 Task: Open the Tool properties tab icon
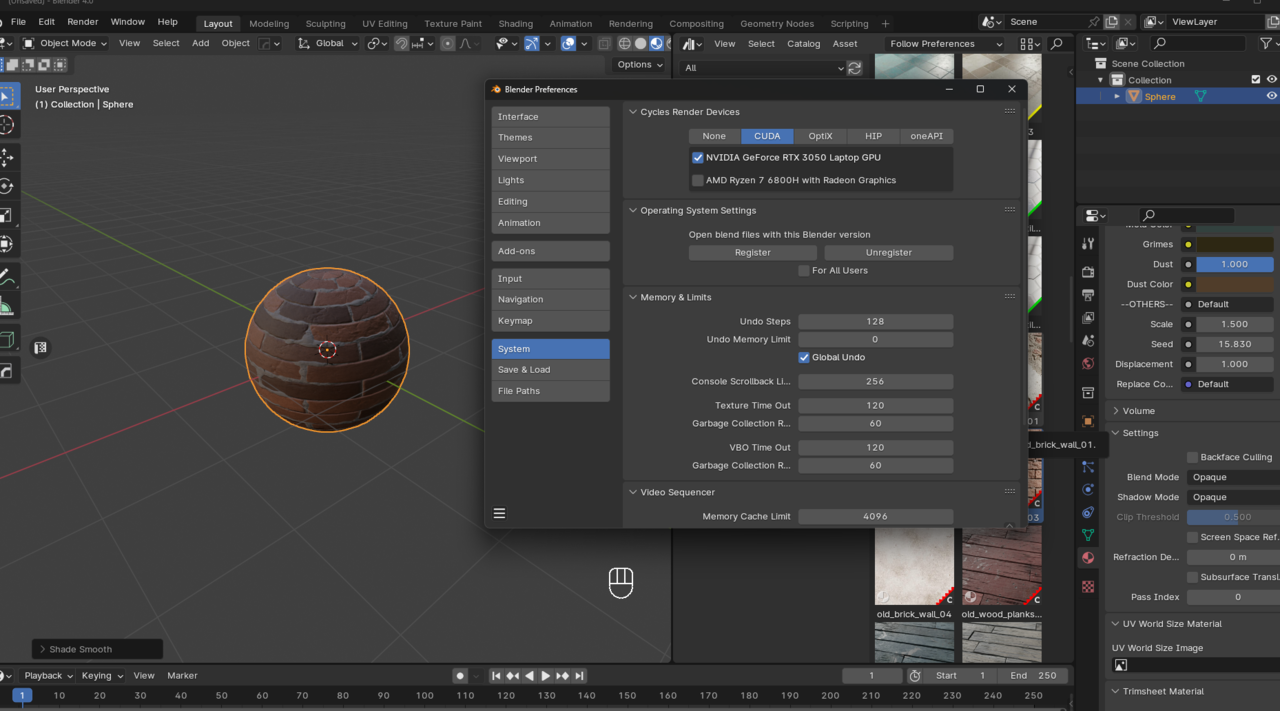1088,244
